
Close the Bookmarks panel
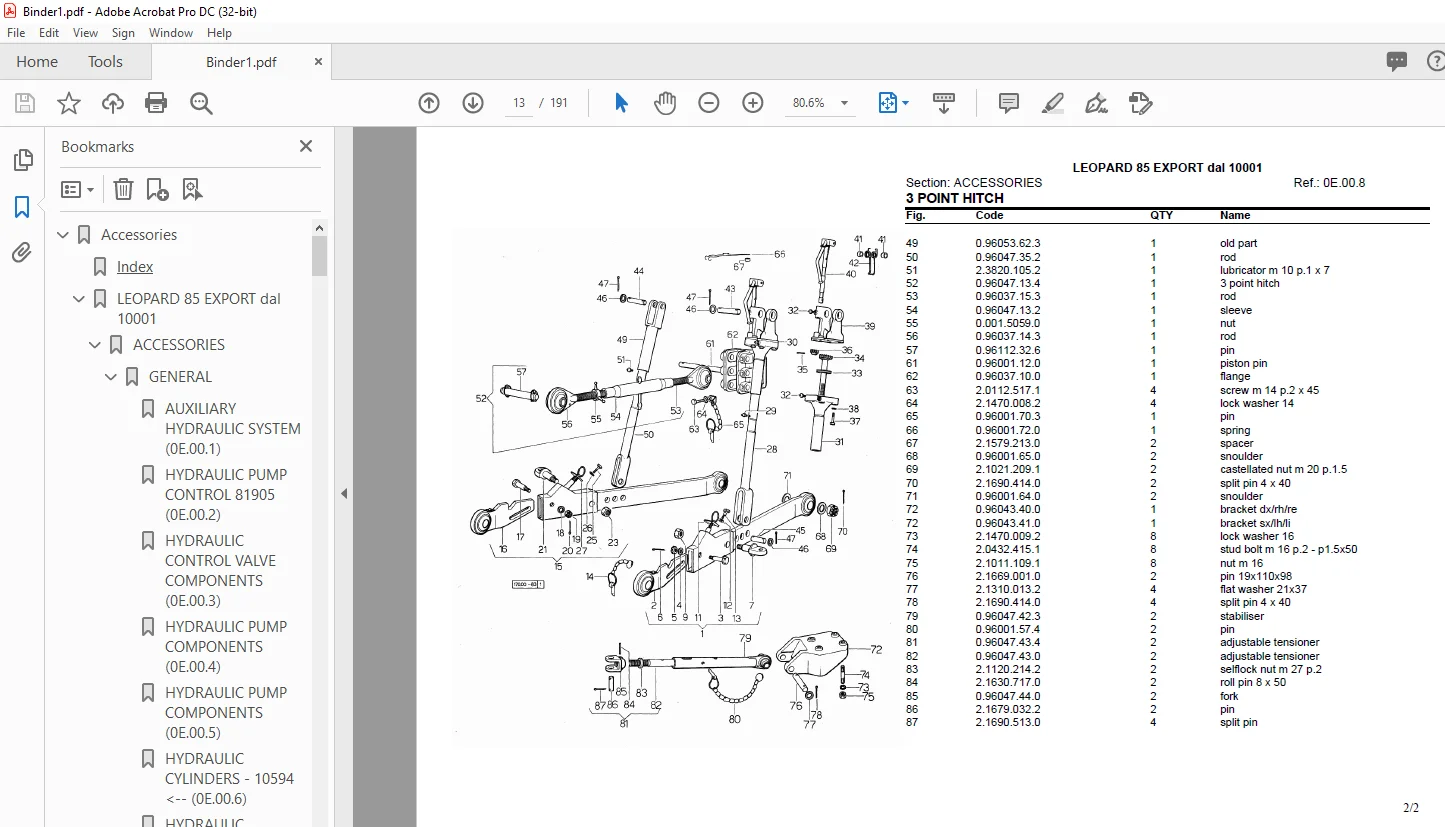click(306, 146)
